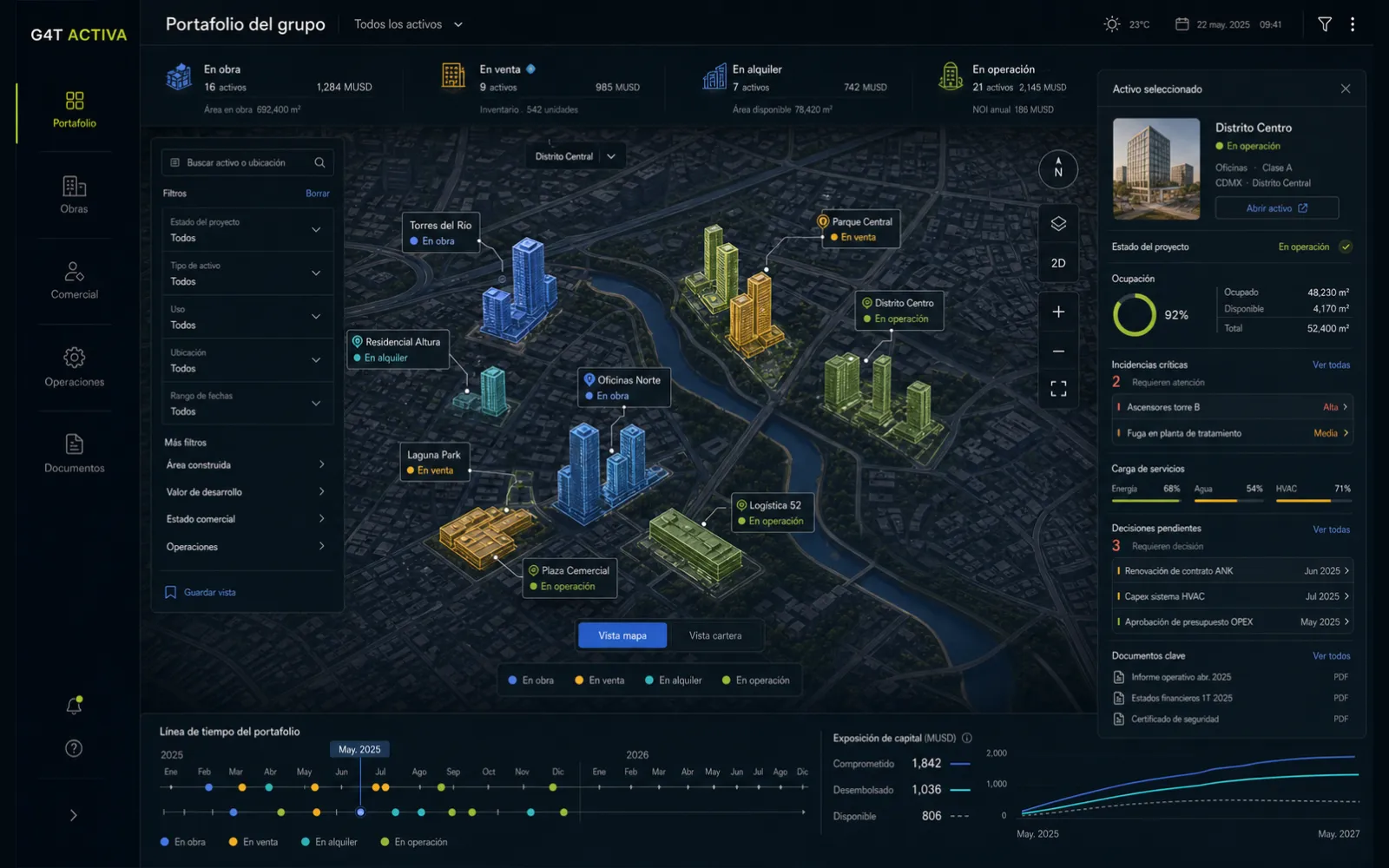Image resolution: width=1389 pixels, height=868 pixels.
Task: Toggle En operación in timeline legend
Action: click(x=414, y=842)
